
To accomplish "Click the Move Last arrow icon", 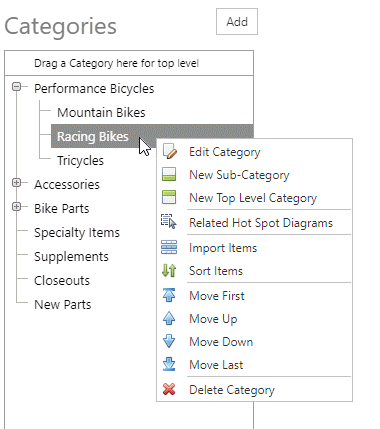I will click(x=169, y=364).
